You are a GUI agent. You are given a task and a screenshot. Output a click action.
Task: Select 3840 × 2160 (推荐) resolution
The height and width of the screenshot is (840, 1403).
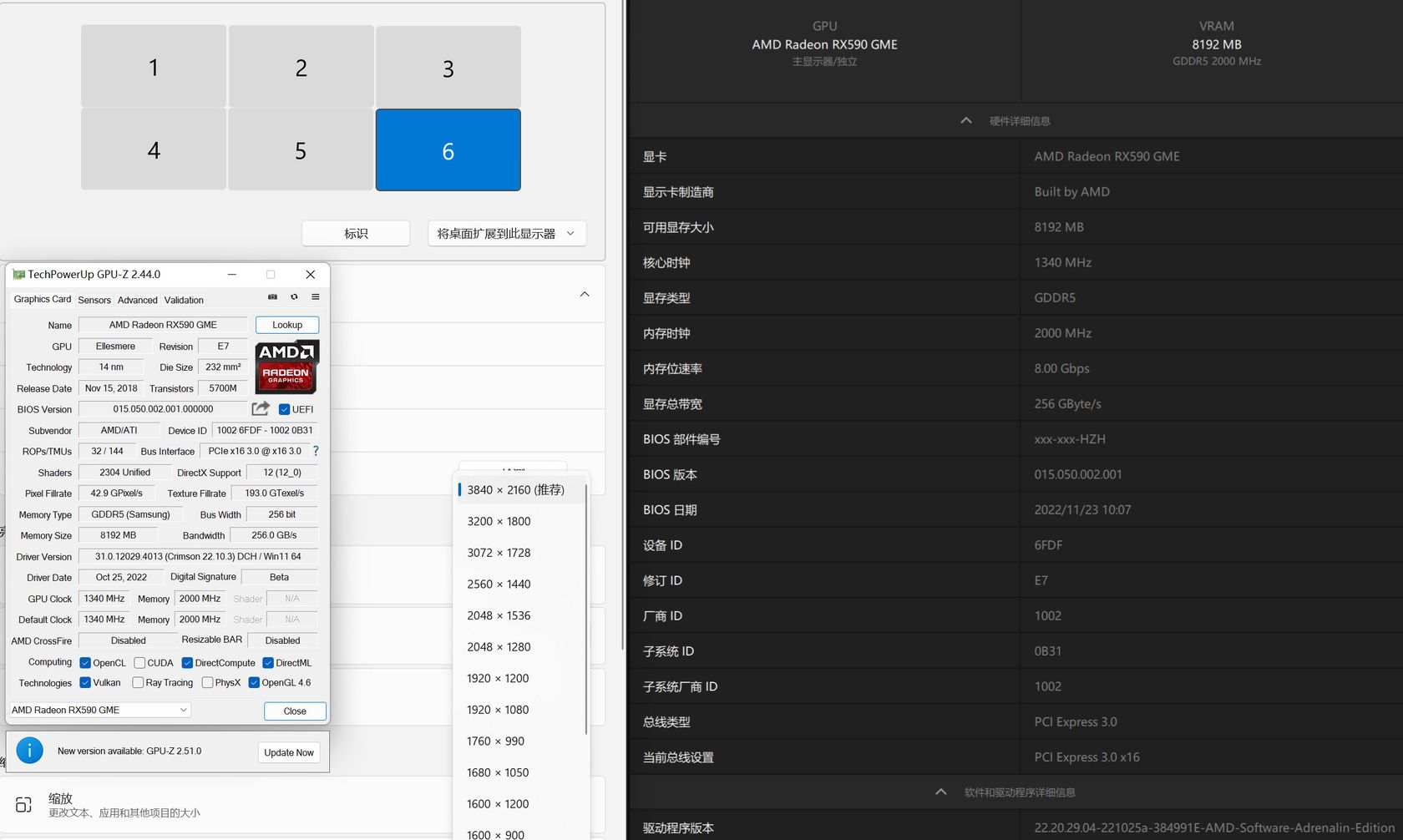pyautogui.click(x=521, y=490)
